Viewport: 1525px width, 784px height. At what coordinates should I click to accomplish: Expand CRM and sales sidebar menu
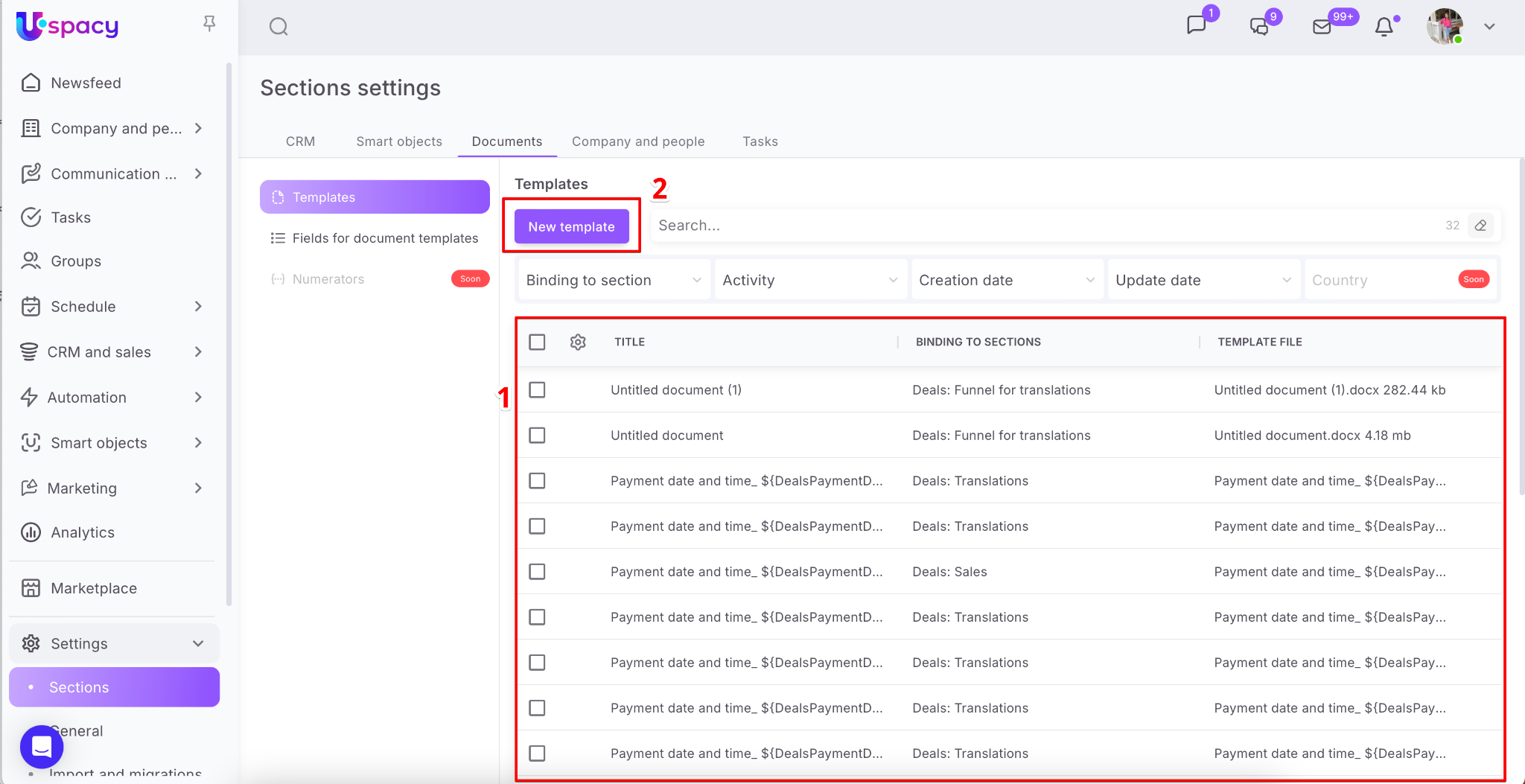(x=112, y=352)
